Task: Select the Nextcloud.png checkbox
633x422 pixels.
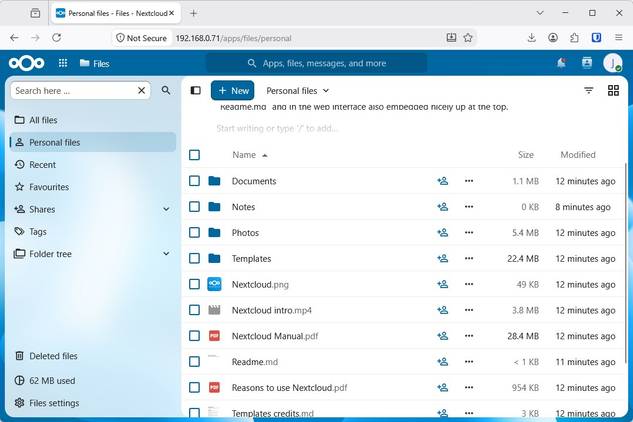Action: click(195, 284)
